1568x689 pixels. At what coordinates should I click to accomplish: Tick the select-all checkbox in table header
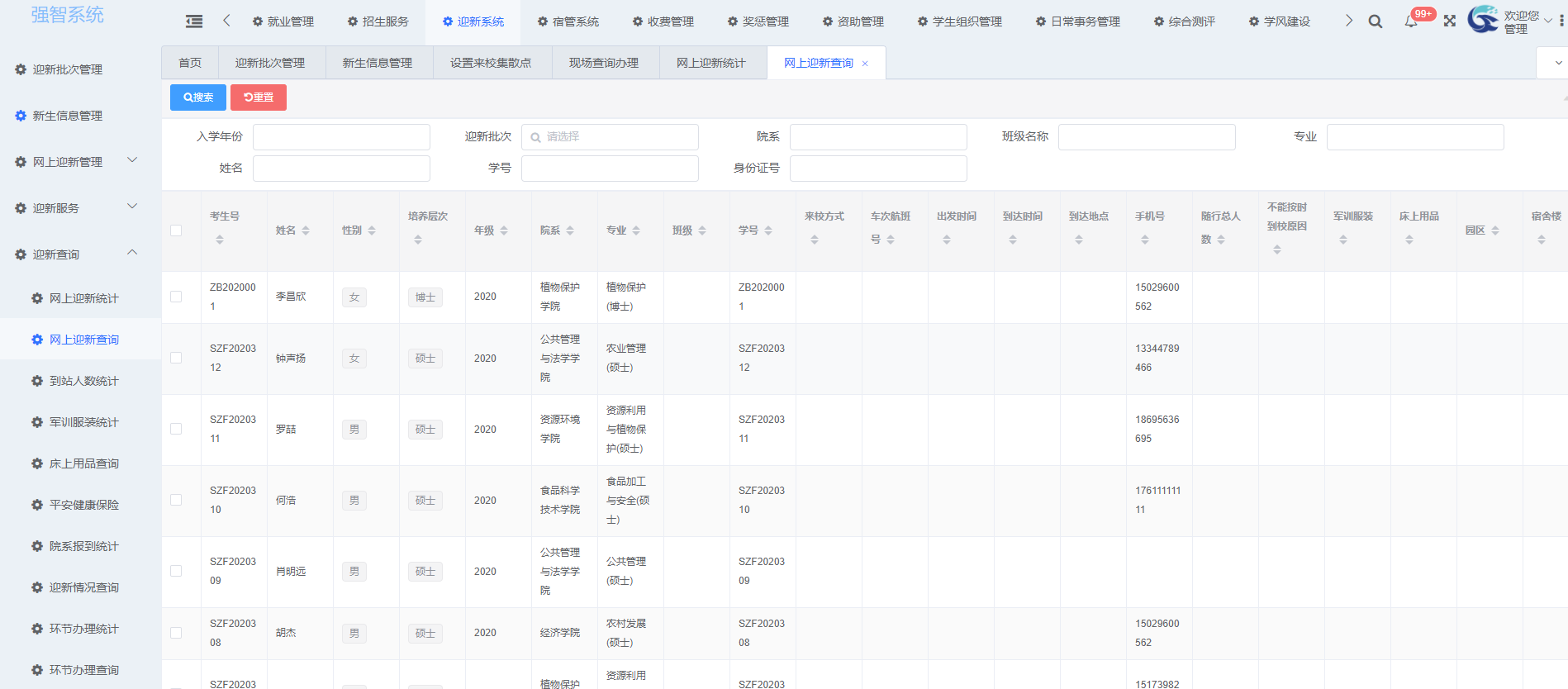176,230
